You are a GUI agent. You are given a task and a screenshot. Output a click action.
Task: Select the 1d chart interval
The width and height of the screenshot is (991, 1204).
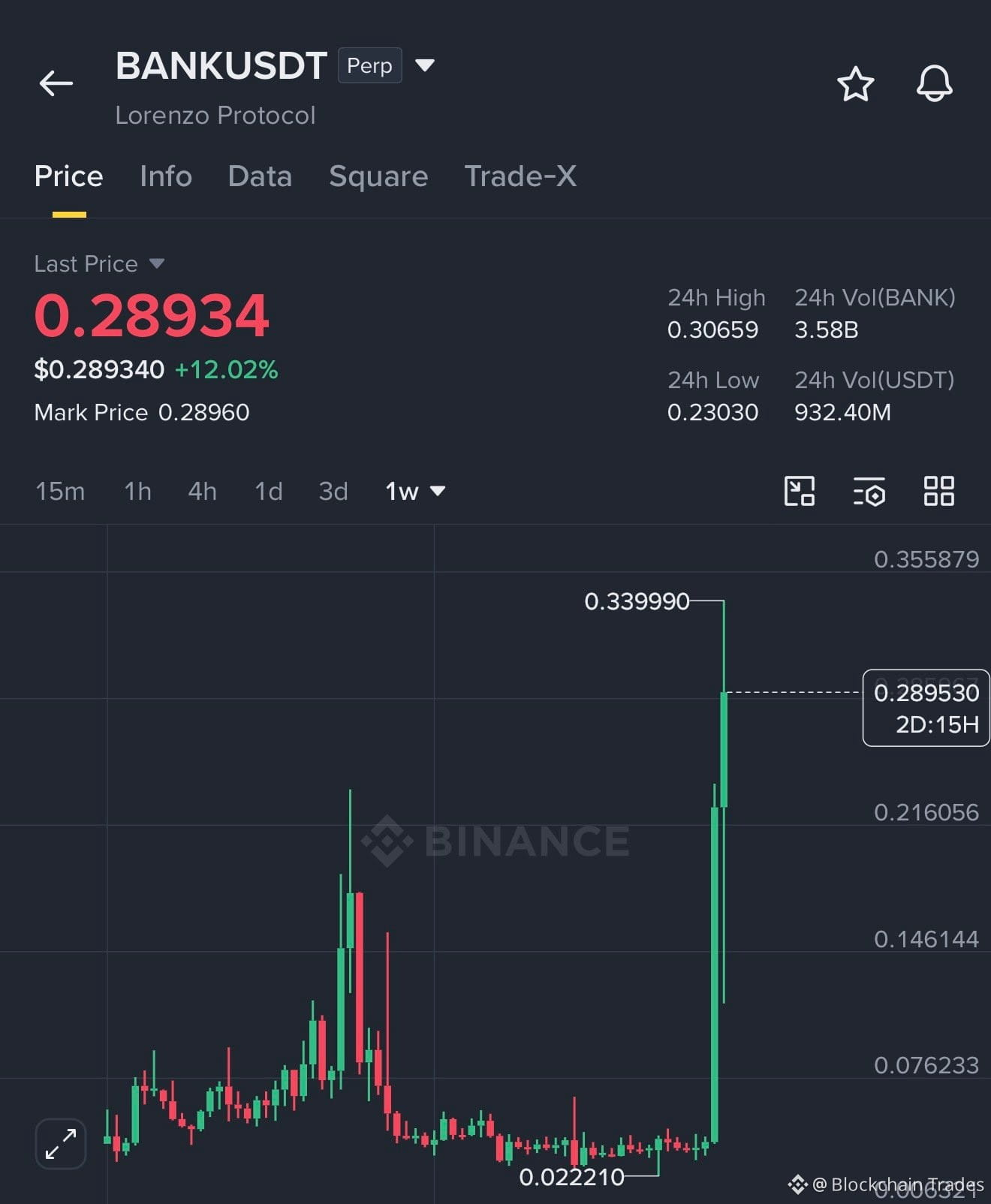click(268, 491)
